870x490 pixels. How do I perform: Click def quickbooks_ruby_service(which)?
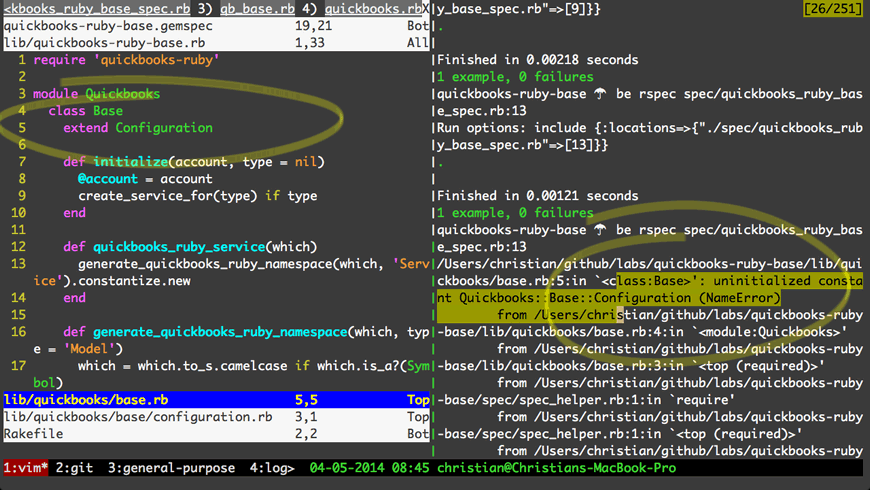pyautogui.click(x=190, y=246)
